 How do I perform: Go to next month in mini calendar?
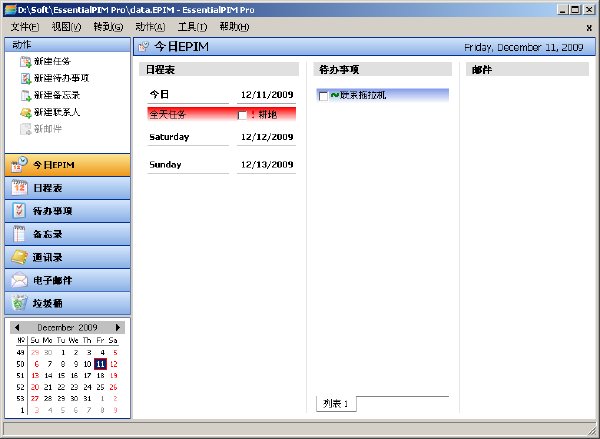pyautogui.click(x=117, y=327)
